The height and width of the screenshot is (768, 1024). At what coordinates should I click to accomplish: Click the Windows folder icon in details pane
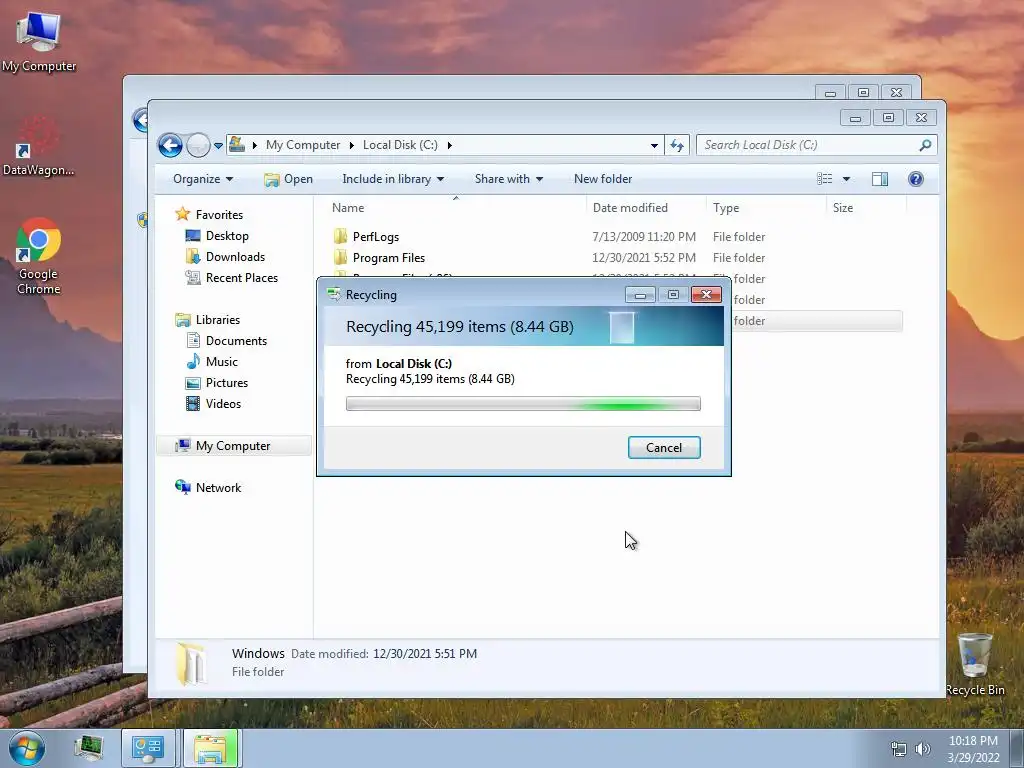pos(191,664)
